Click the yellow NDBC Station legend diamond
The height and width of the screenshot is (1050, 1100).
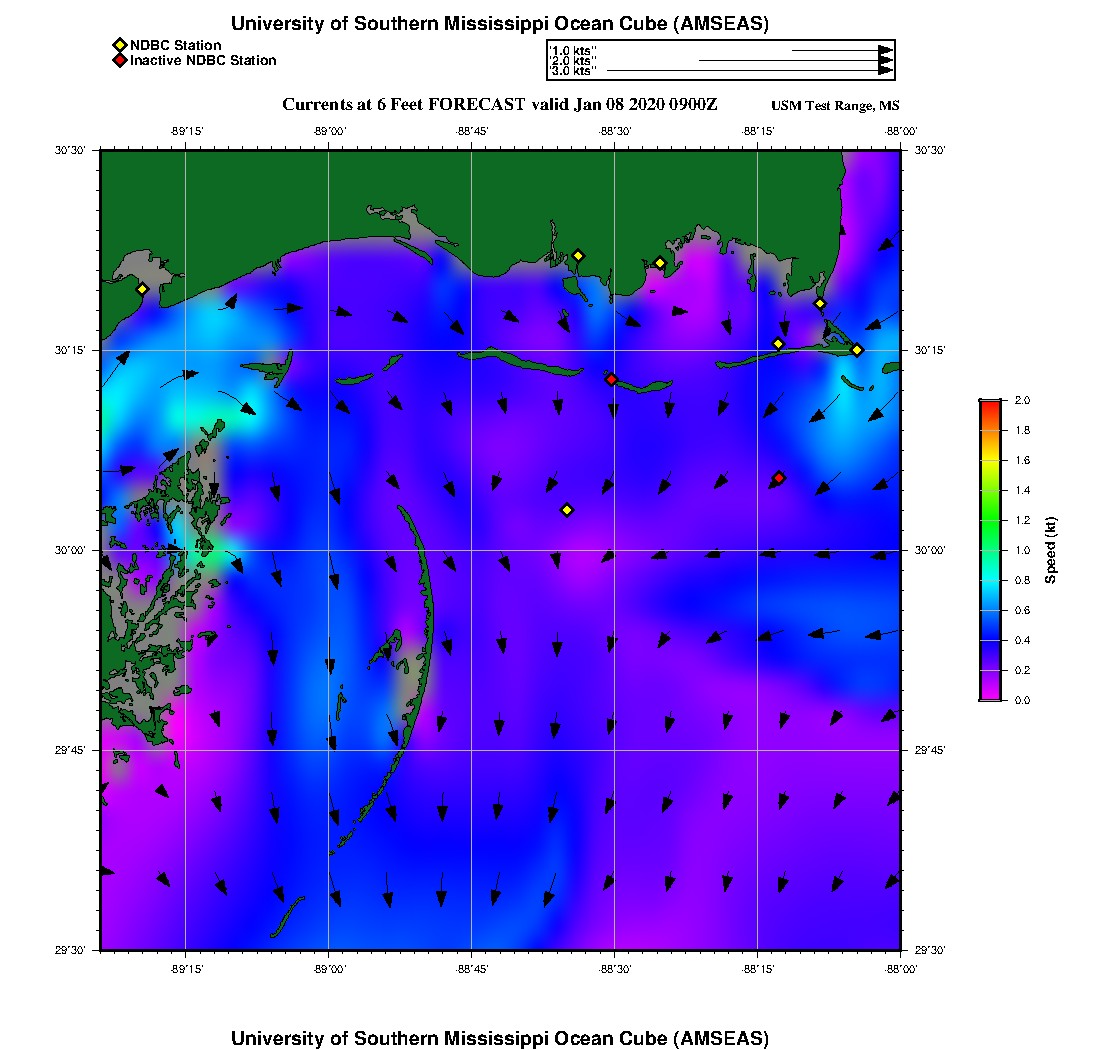coord(120,46)
